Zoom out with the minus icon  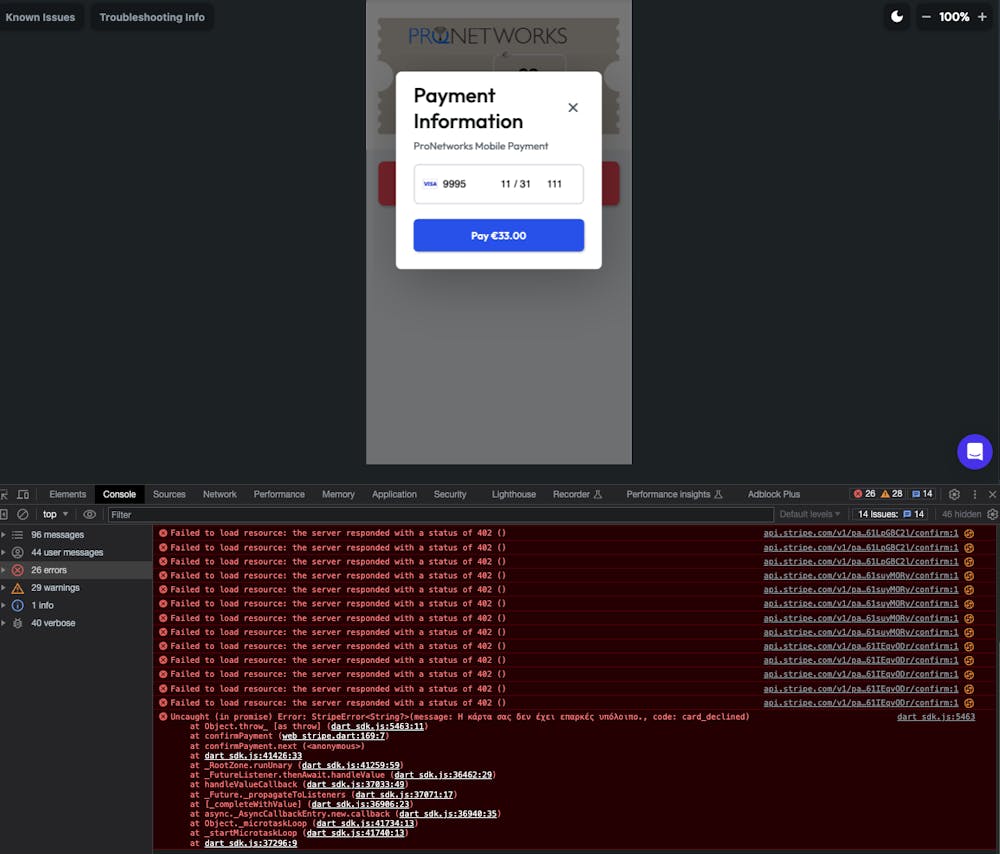926,17
